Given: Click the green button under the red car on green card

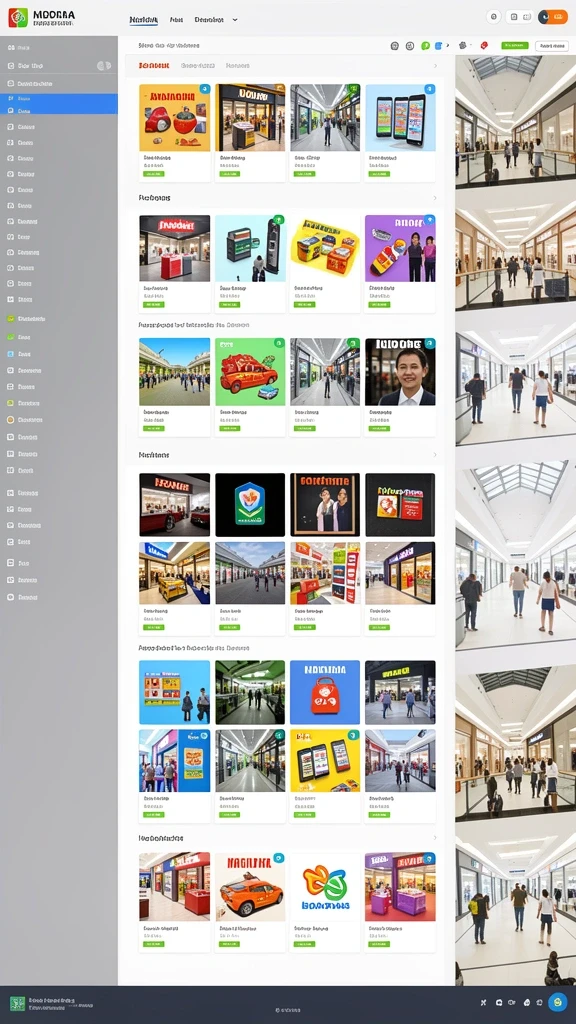Looking at the screenshot, I should [229, 428].
